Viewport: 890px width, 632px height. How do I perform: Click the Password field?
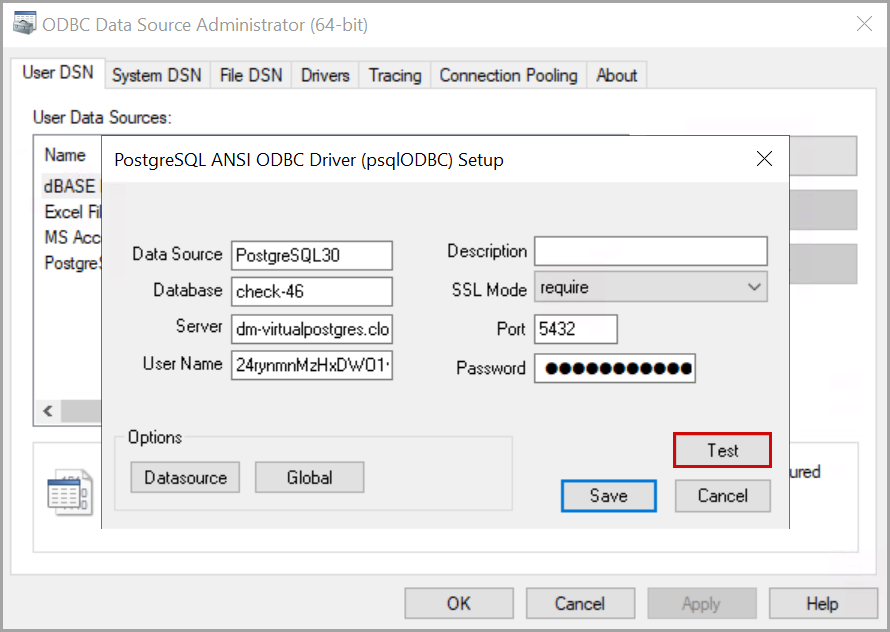pos(614,368)
